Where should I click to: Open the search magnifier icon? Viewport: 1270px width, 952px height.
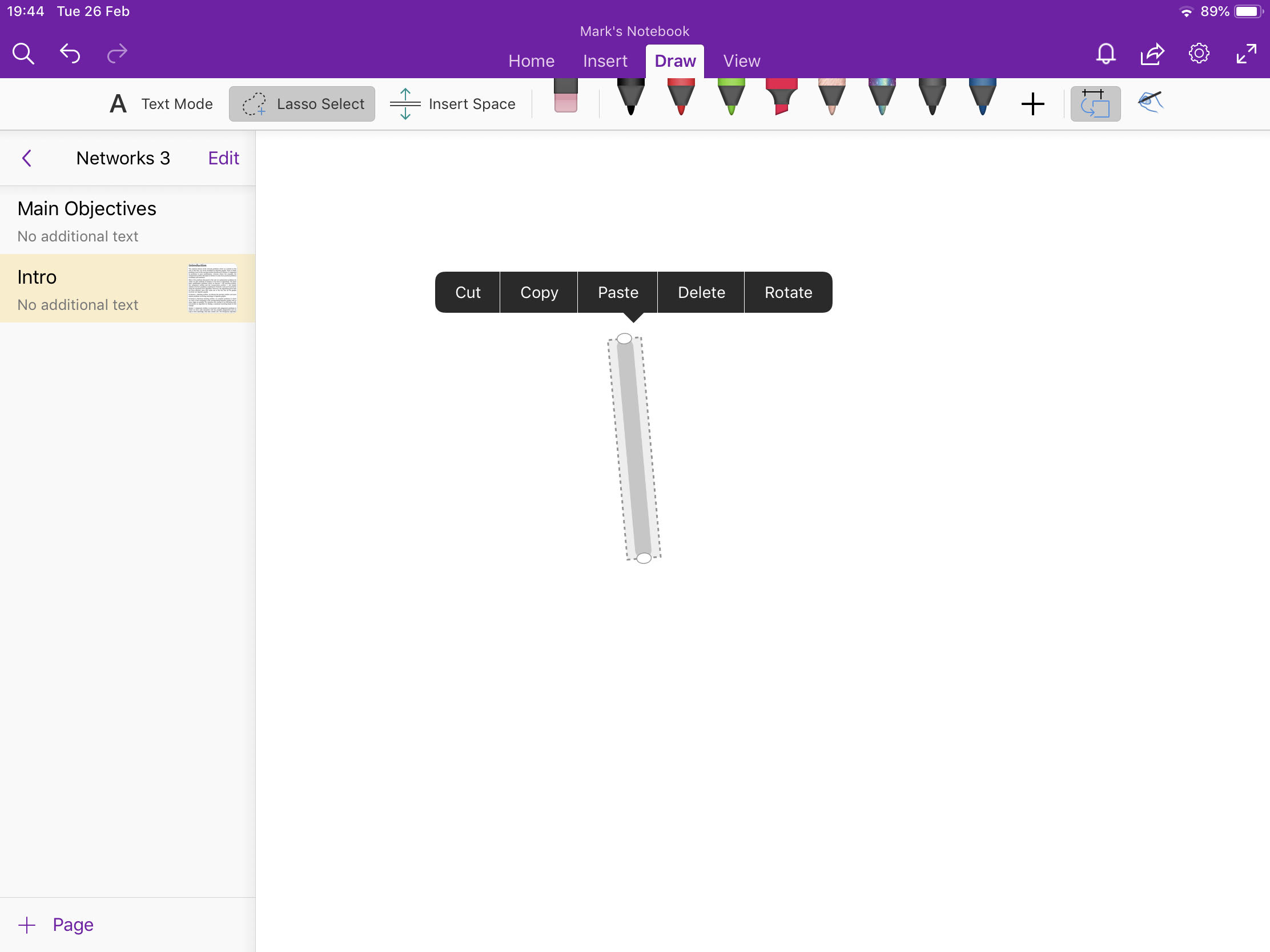tap(23, 54)
